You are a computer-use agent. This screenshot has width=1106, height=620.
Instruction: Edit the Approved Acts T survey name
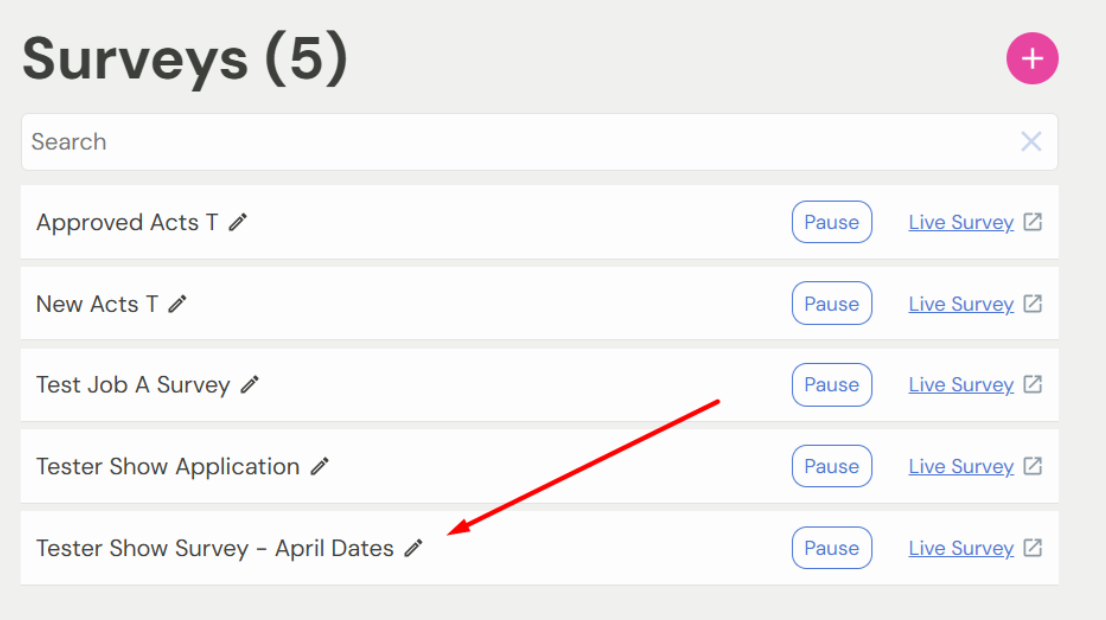tap(238, 223)
